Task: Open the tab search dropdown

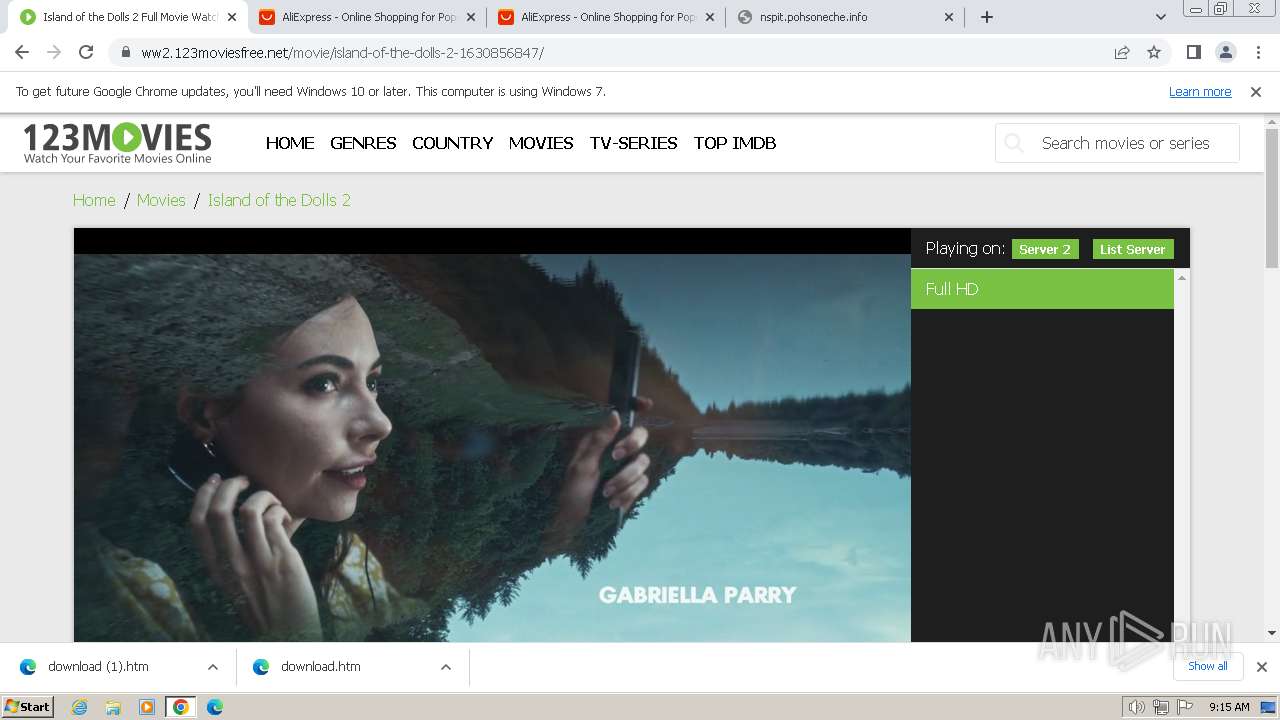Action: coord(1161,17)
